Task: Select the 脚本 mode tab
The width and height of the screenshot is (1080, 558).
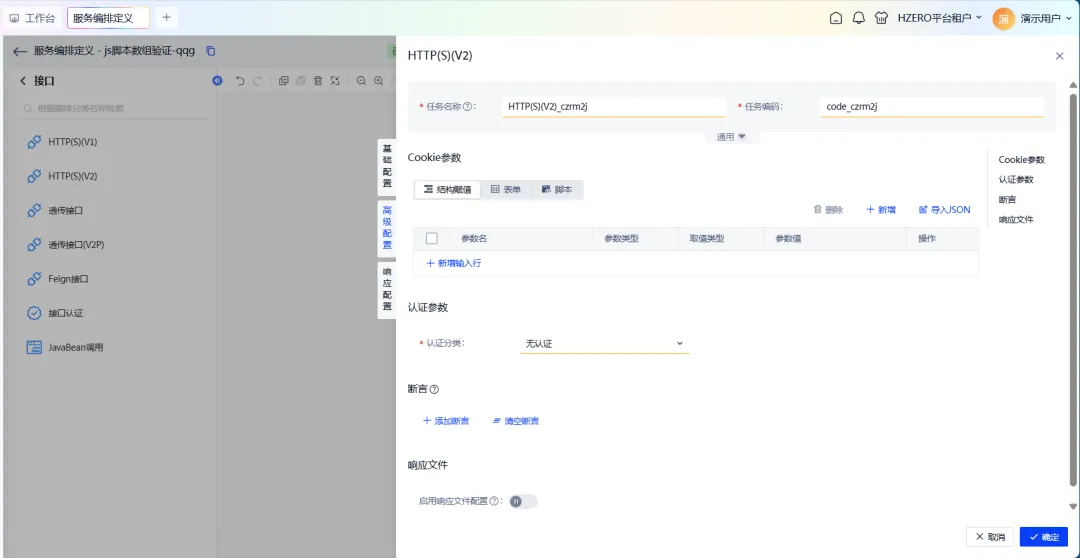Action: tap(557, 189)
